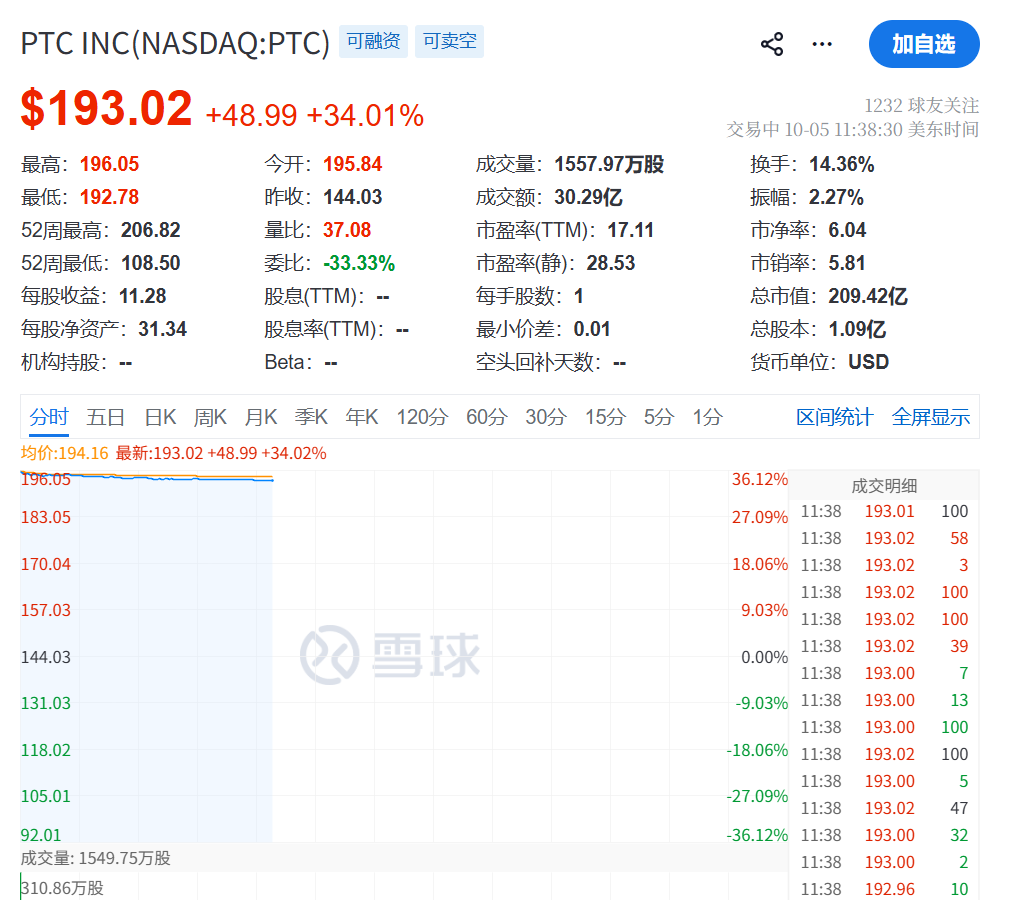Click the share icon
Image resolution: width=1014 pixels, height=900 pixels.
pyautogui.click(x=771, y=44)
